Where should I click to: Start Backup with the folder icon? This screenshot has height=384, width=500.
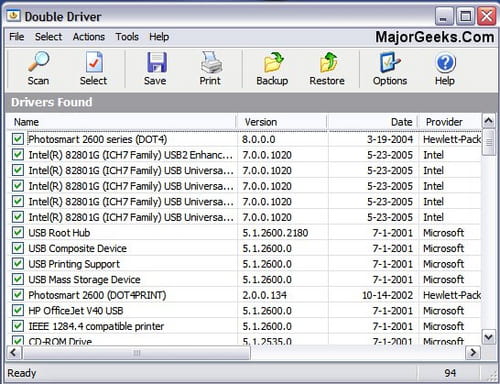click(273, 62)
